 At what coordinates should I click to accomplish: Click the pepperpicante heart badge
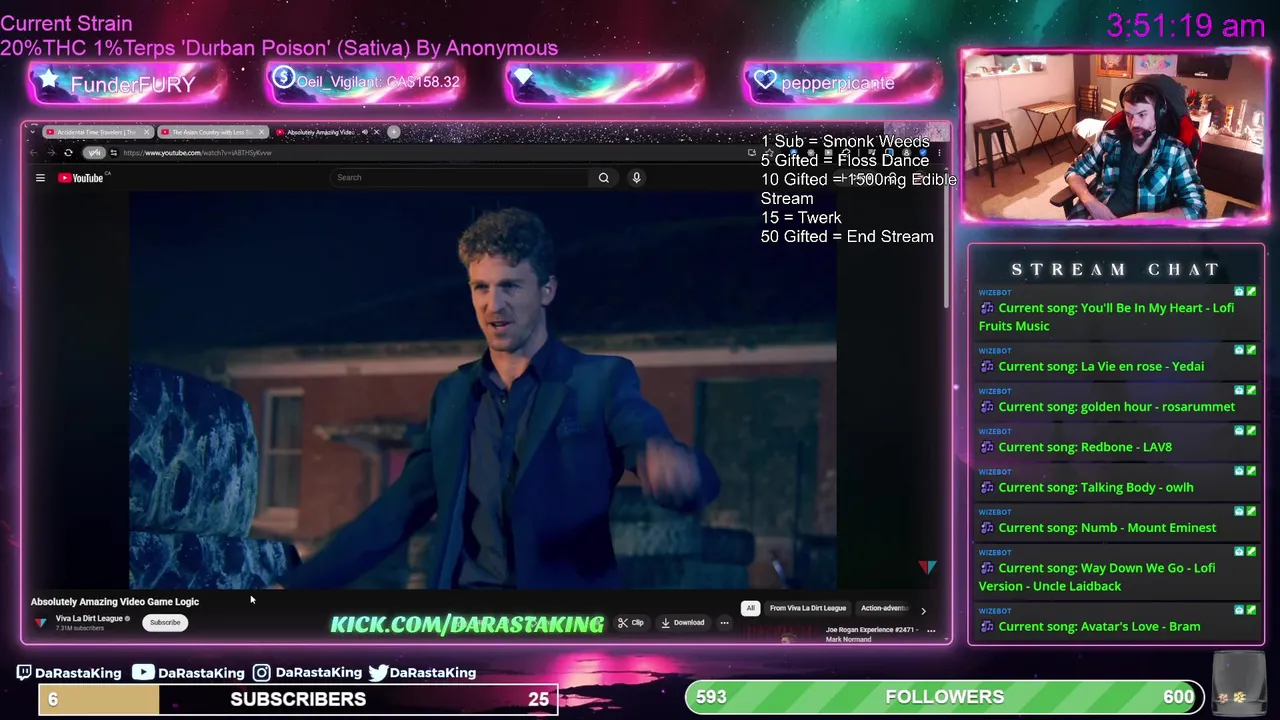coord(842,83)
